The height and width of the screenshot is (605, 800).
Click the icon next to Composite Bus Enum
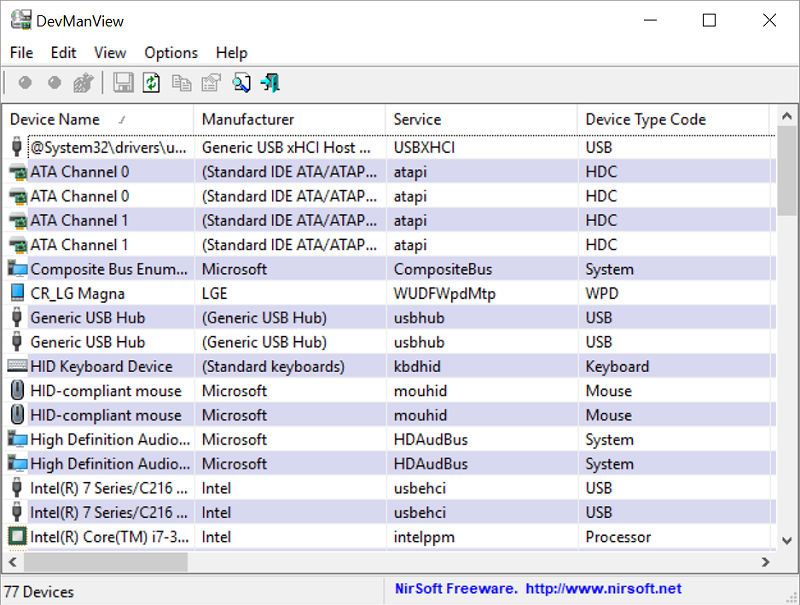[x=18, y=269]
